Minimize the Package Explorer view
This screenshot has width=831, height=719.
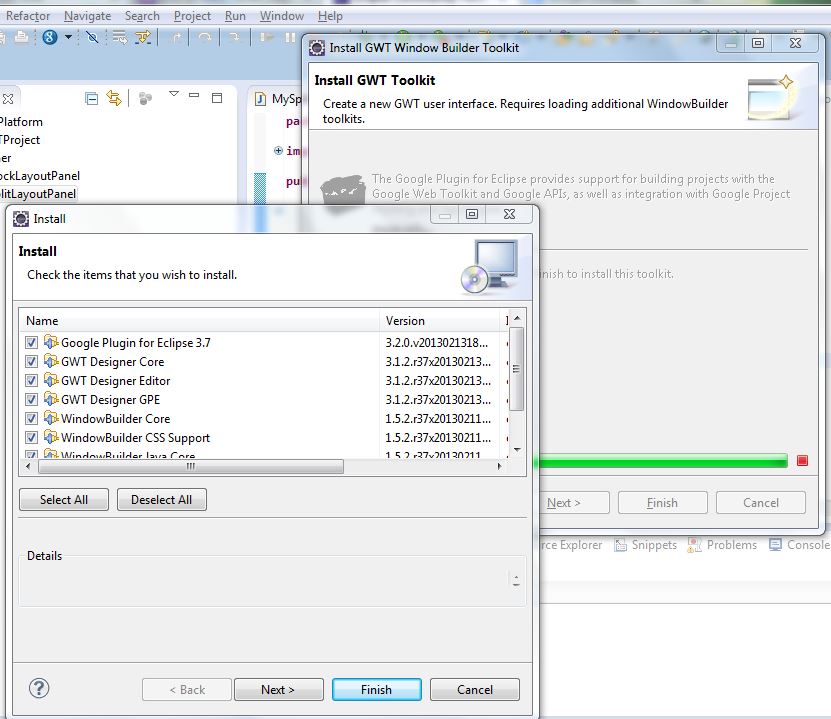pos(194,96)
